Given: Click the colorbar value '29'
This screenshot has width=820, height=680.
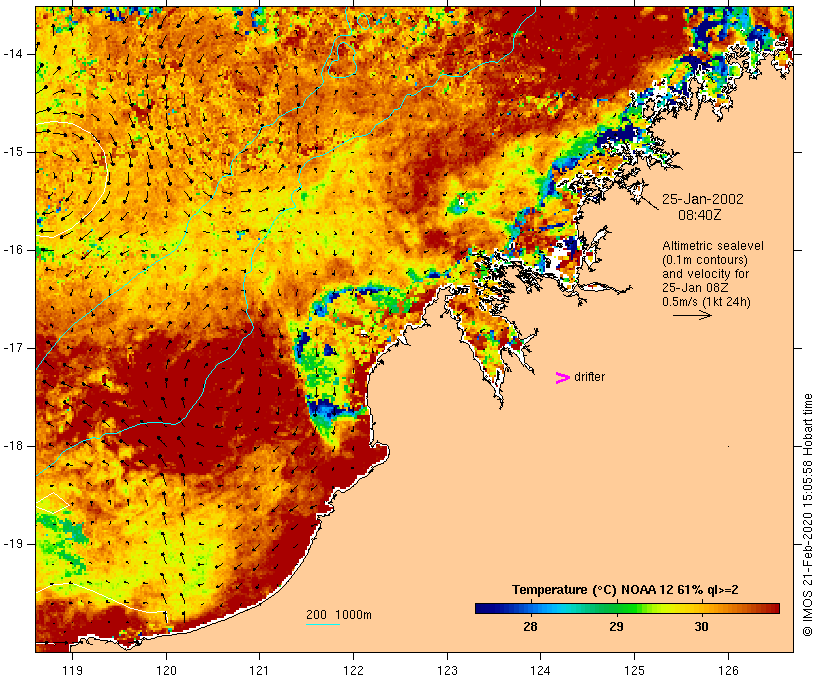Looking at the screenshot, I should pos(616,626).
